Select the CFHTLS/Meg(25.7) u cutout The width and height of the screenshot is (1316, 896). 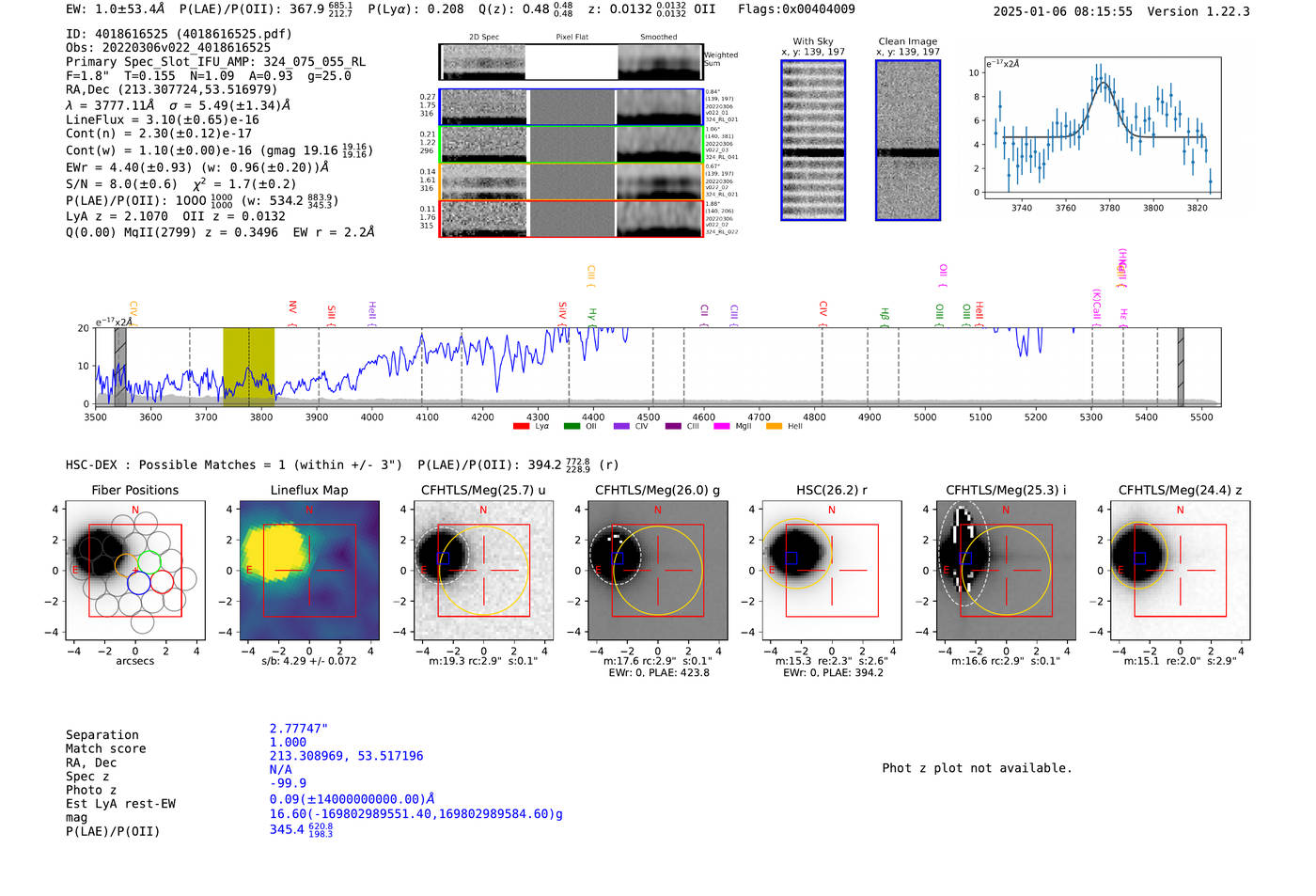tap(483, 571)
